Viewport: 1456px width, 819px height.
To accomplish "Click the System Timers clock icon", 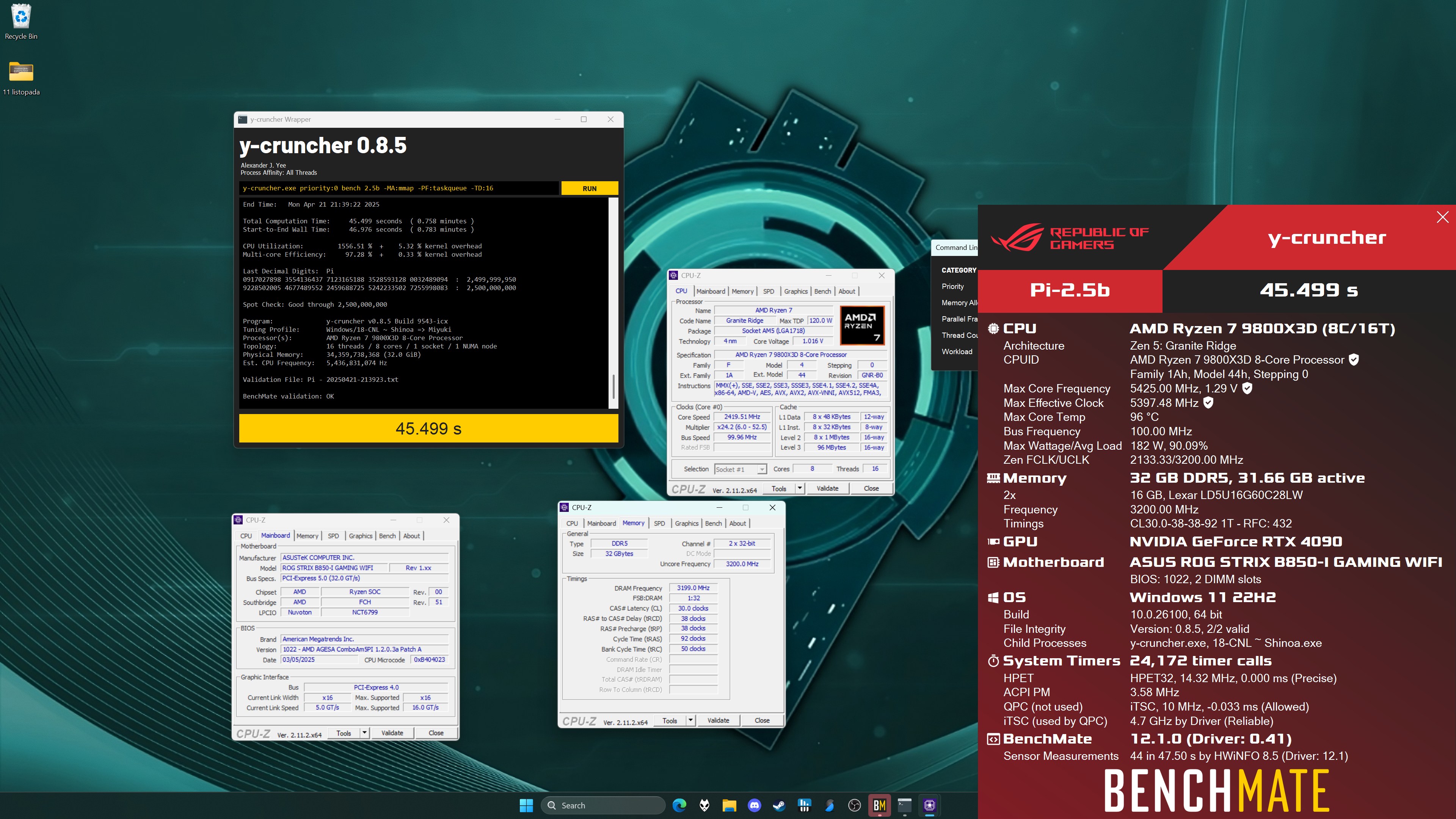I will [993, 661].
